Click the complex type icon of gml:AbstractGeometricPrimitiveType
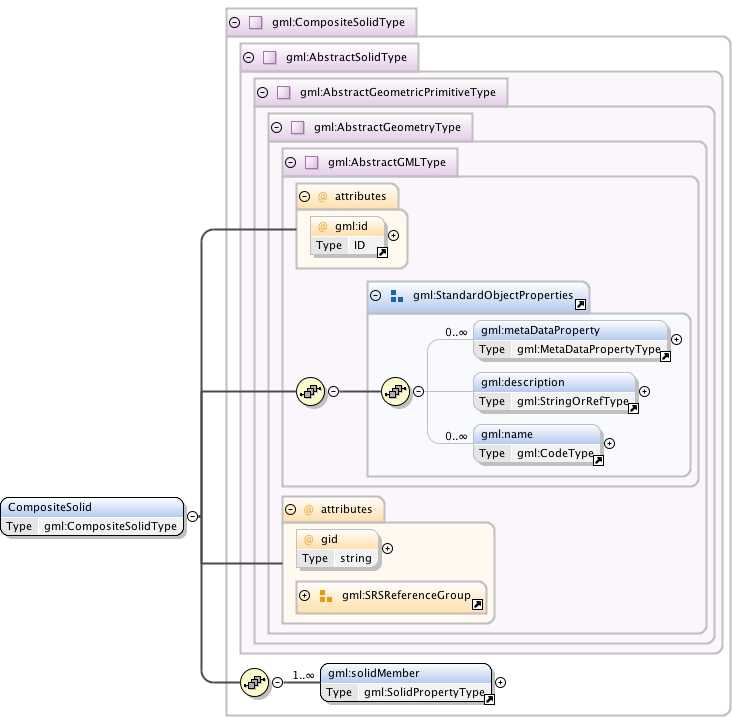Image resolution: width=732 pixels, height=717 pixels. tap(283, 92)
